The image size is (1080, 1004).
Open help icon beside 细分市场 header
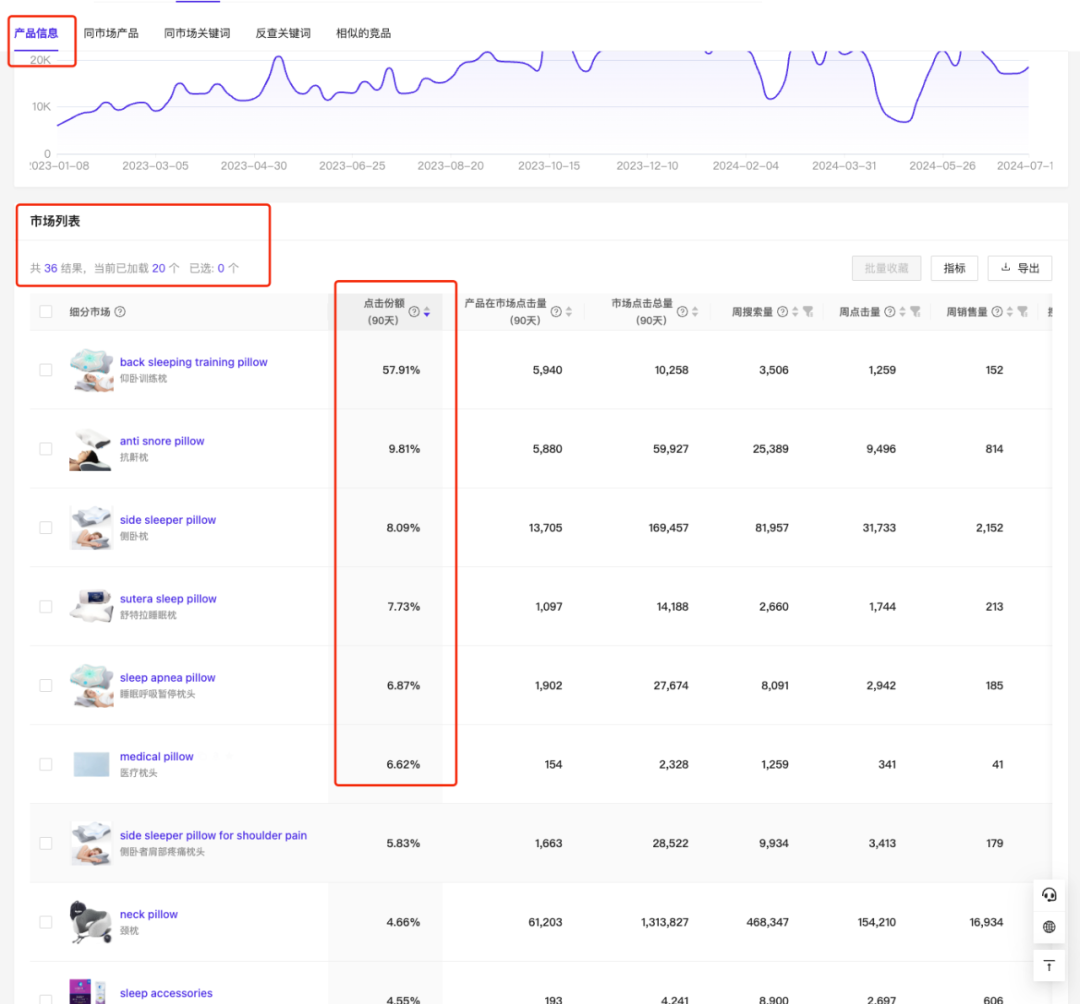120,312
